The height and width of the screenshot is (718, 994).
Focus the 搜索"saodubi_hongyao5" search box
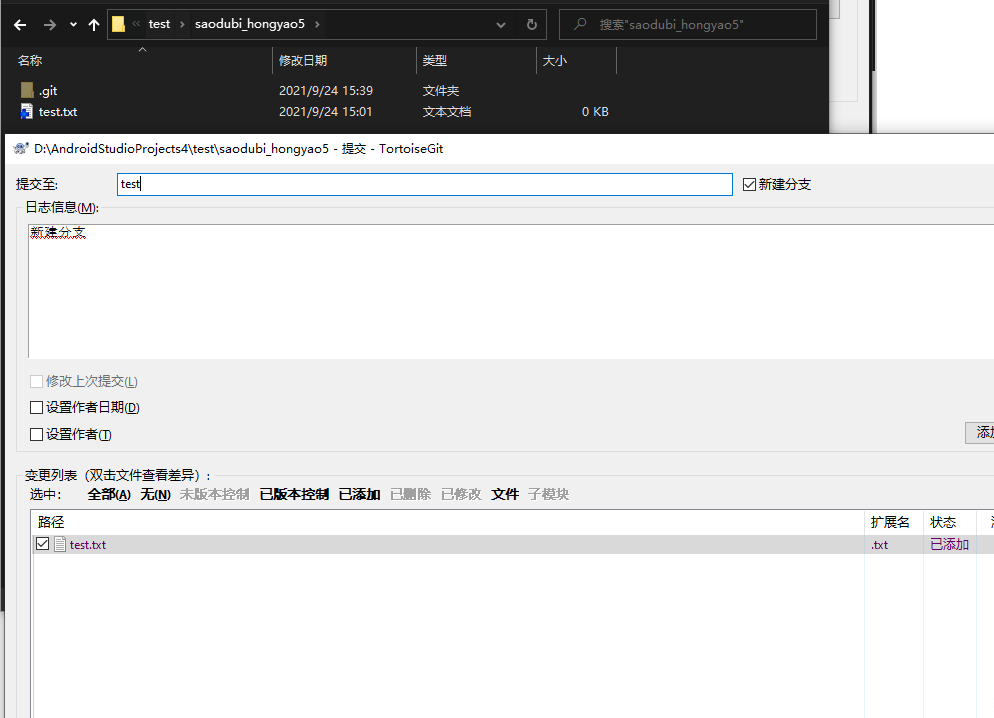pyautogui.click(x=688, y=24)
